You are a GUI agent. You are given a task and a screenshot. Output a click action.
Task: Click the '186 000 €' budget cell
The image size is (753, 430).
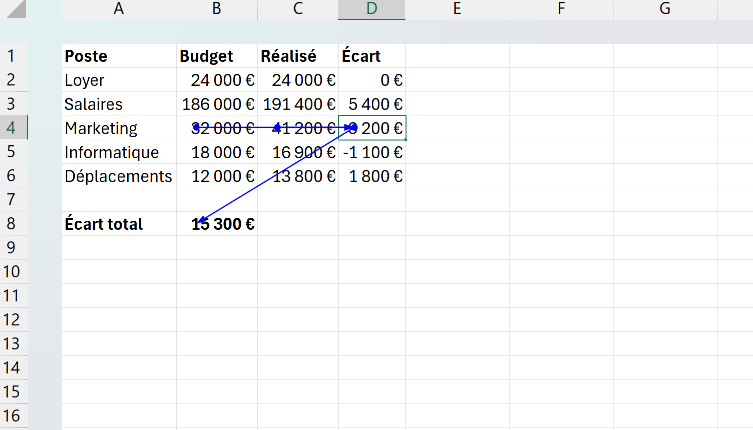(217, 104)
